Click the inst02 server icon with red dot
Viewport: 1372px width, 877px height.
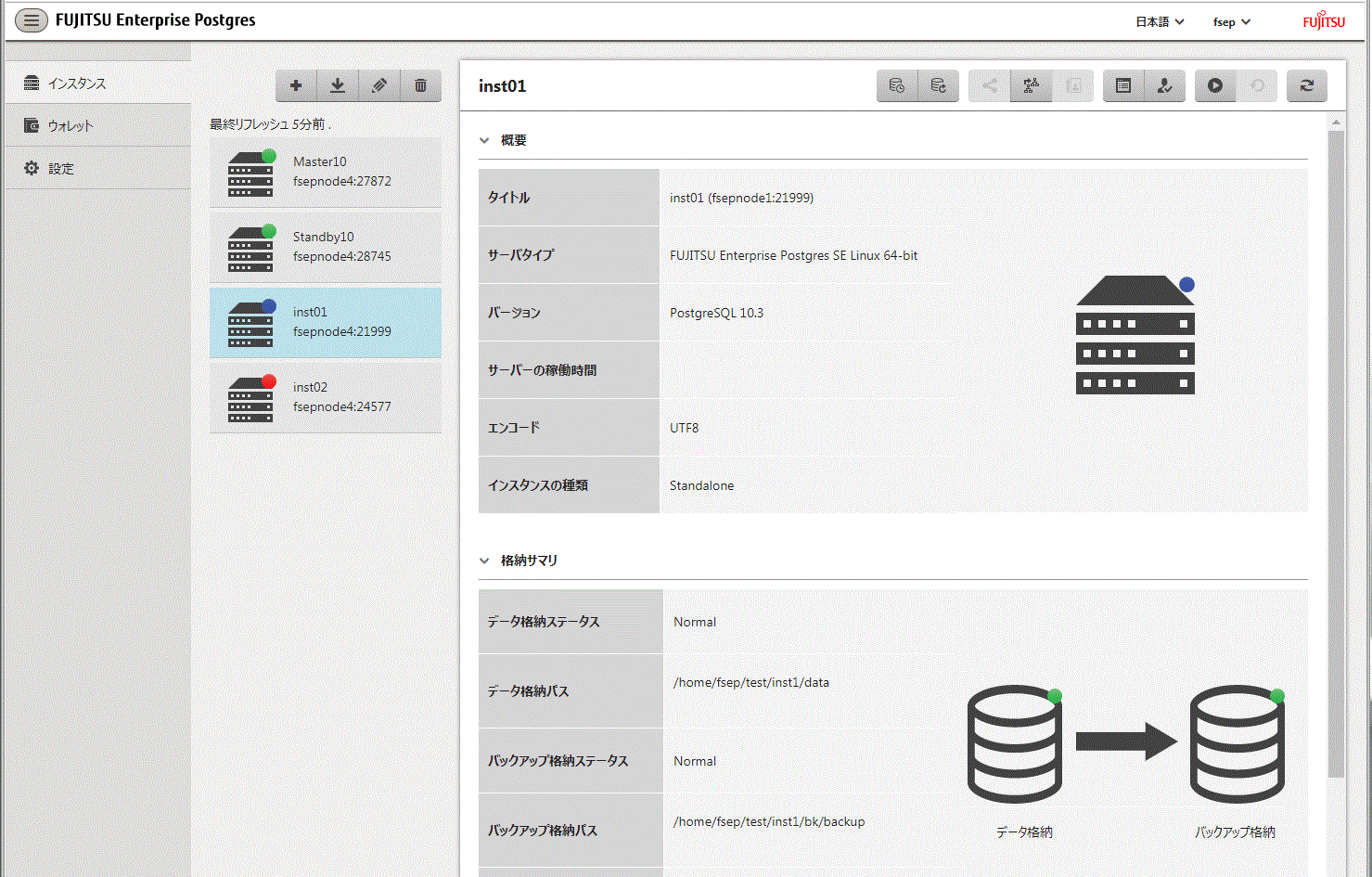pos(251,398)
